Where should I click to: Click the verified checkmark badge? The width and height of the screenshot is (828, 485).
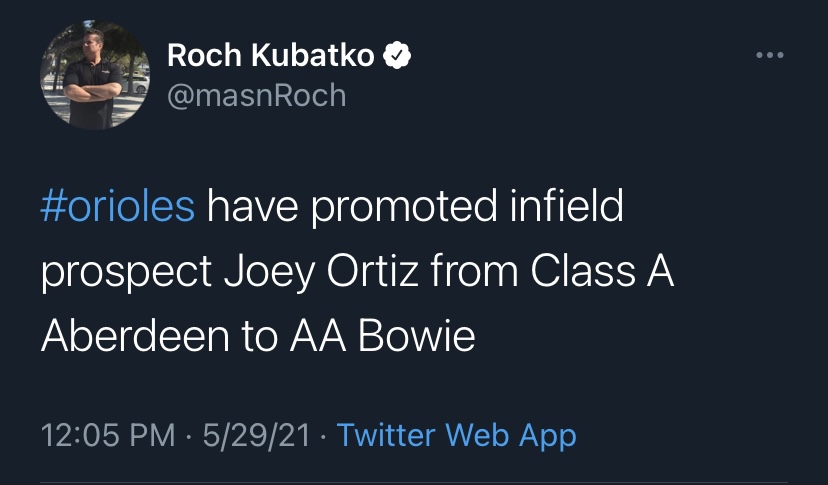(x=398, y=55)
